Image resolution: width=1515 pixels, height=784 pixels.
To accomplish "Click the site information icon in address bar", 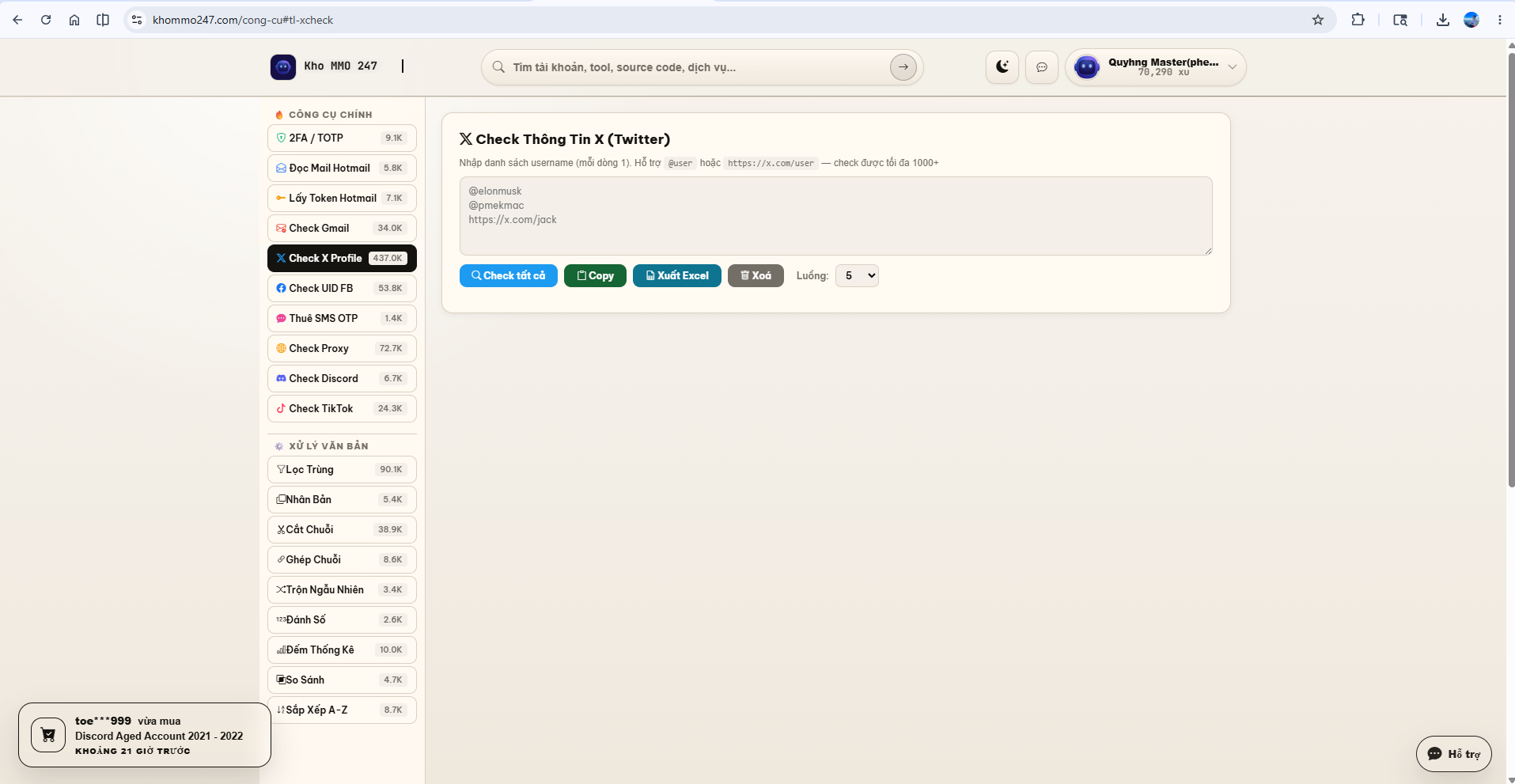I will point(137,20).
